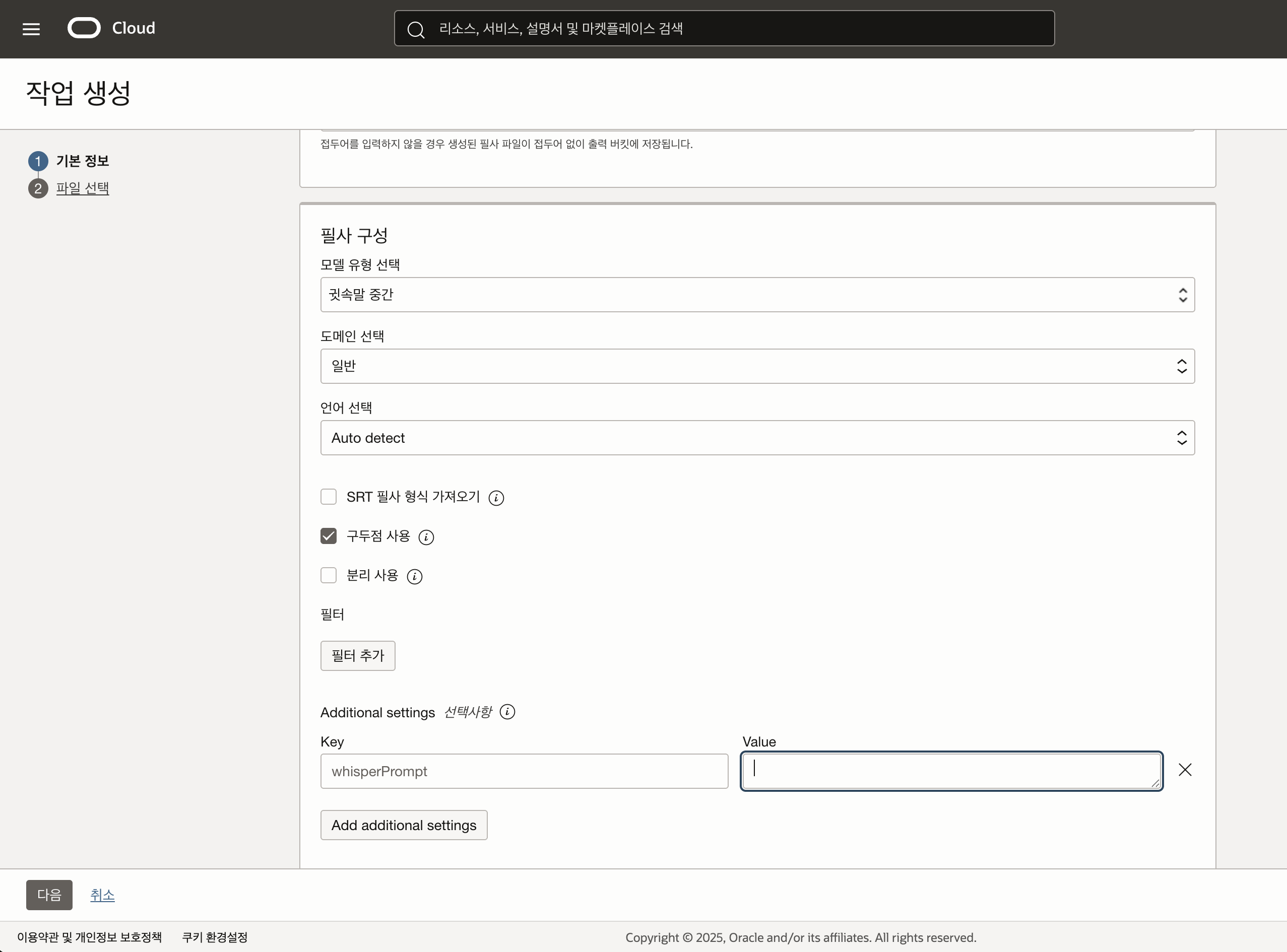
Task: Enable the 분리 사용 checkbox
Action: pos(329,575)
